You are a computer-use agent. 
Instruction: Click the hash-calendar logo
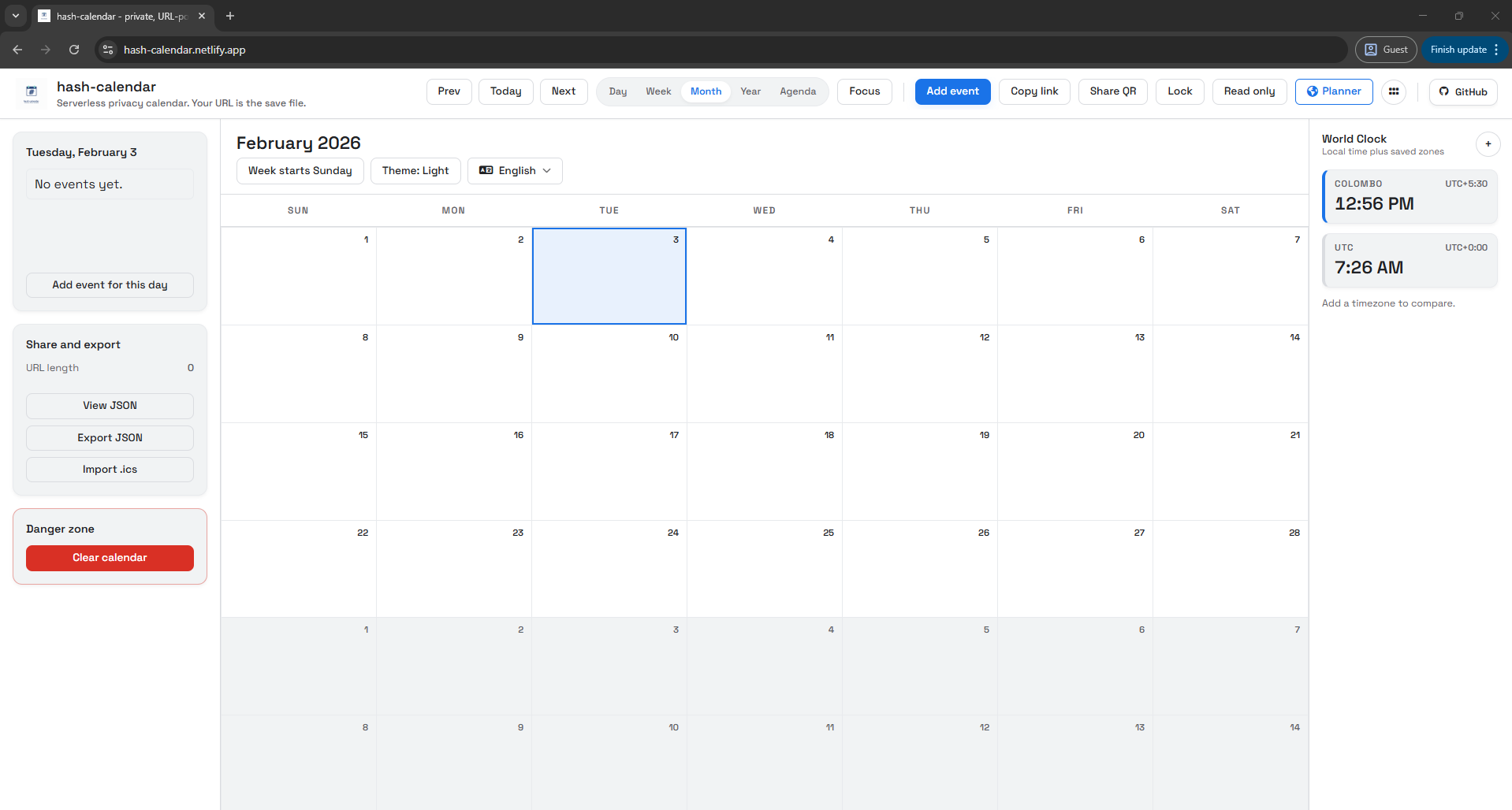(32, 93)
